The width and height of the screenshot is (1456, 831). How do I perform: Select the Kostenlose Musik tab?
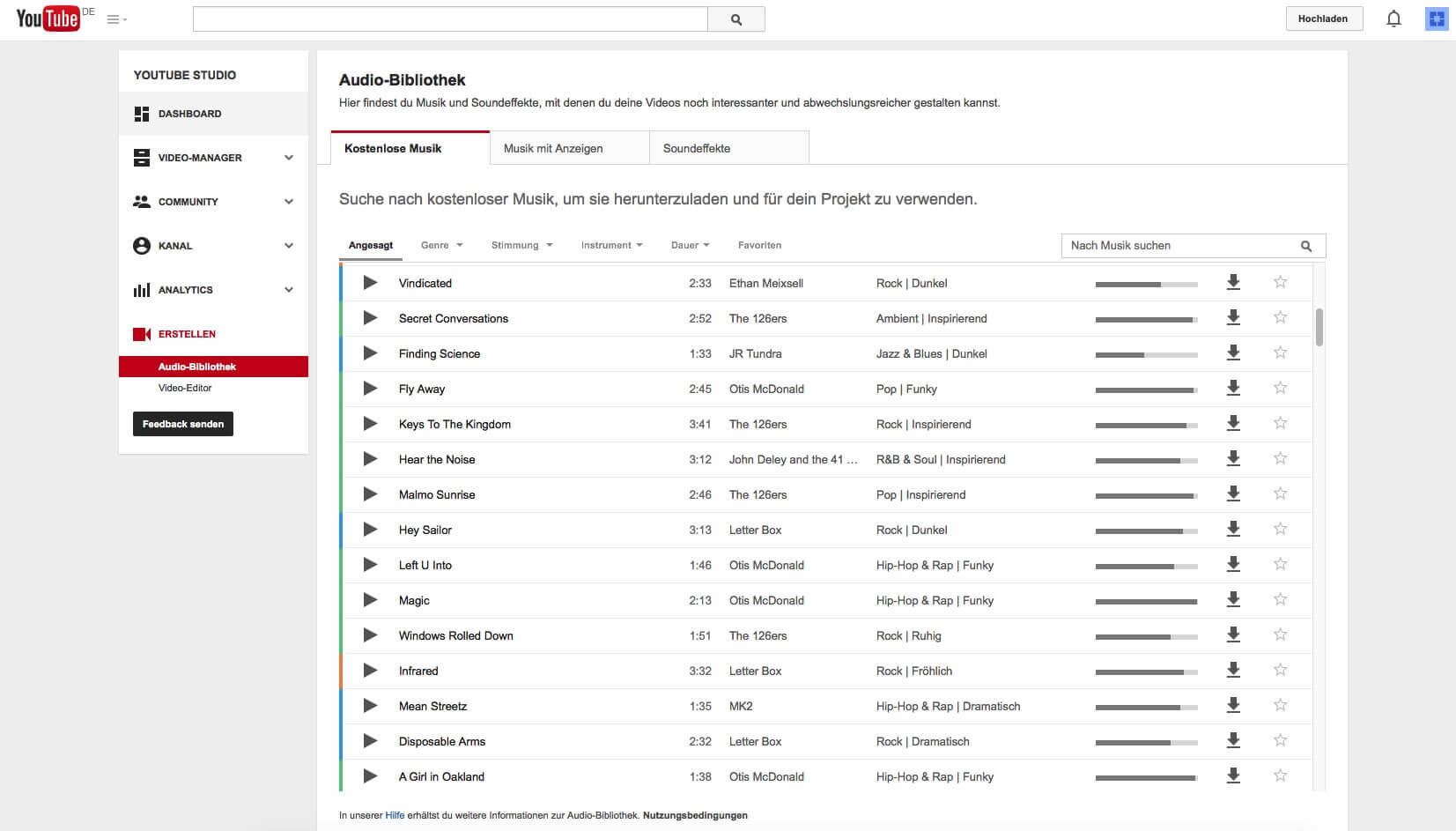pyautogui.click(x=410, y=148)
